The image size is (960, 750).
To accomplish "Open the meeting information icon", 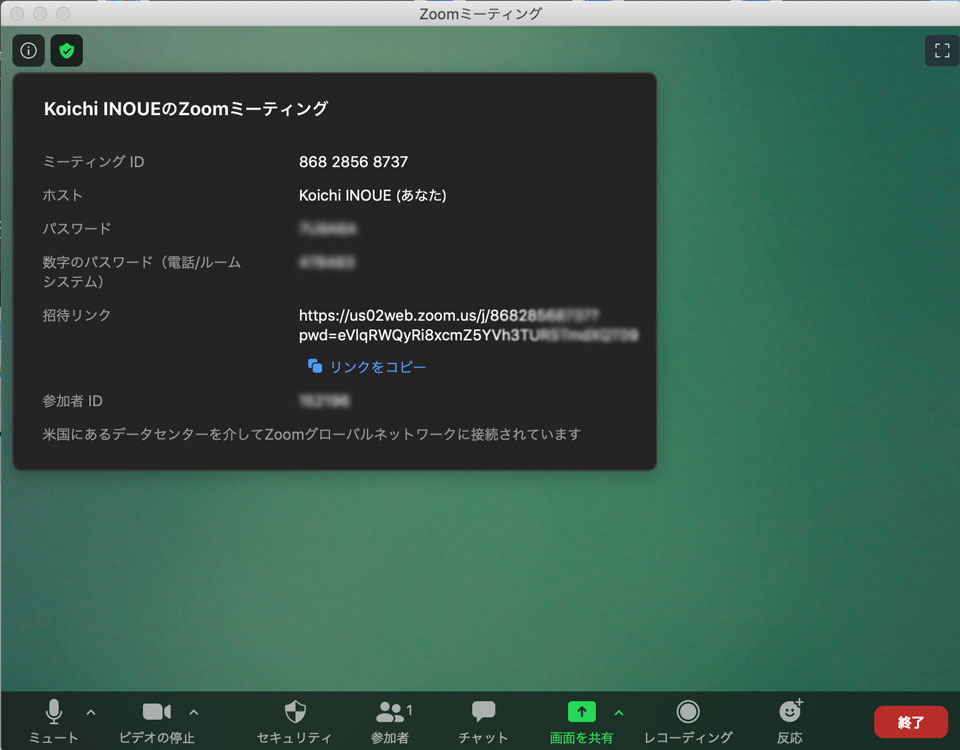I will point(29,50).
